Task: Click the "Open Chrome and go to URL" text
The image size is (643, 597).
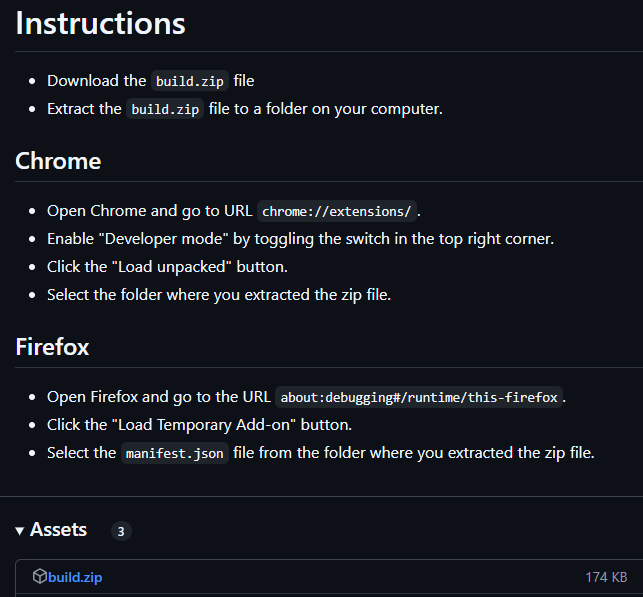Action: click(150, 211)
